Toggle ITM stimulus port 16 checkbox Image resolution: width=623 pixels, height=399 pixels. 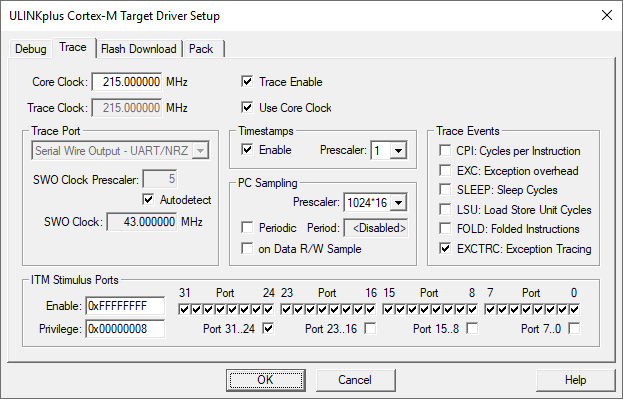[371, 309]
